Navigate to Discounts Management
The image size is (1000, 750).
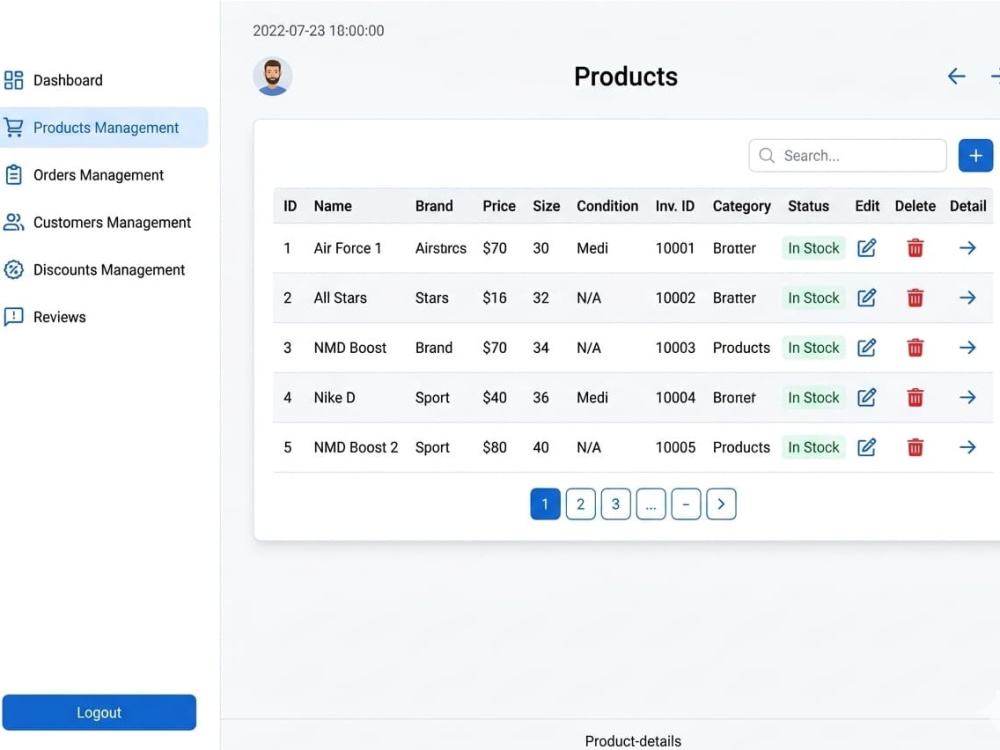(108, 270)
